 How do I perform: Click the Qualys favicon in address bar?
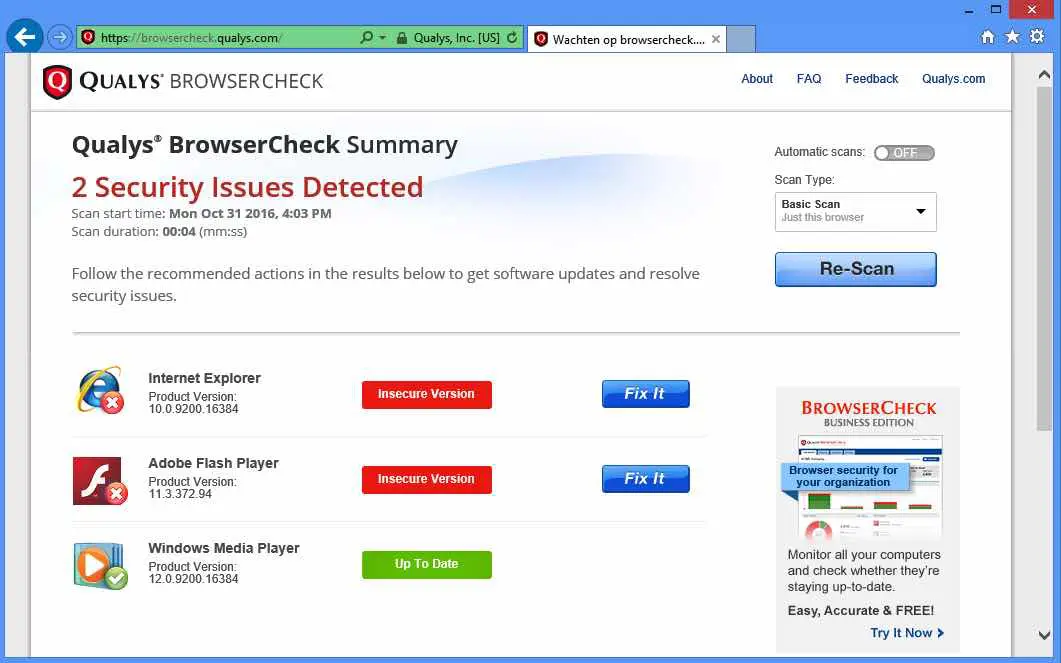[x=88, y=37]
